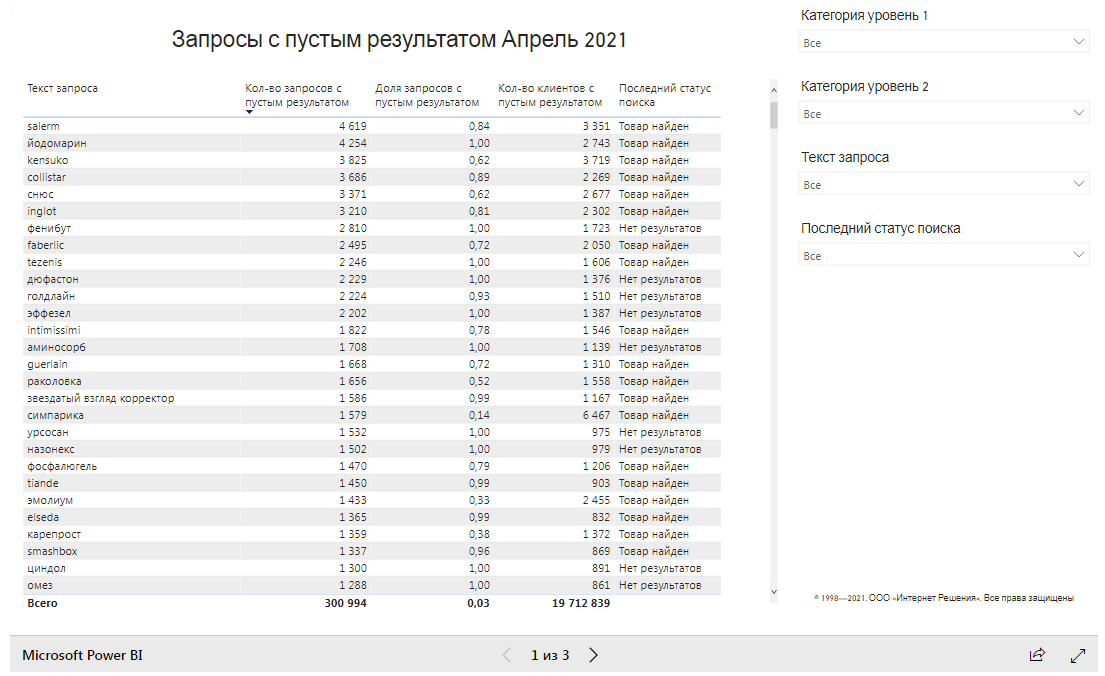This screenshot has width=1105, height=676.
Task: Select the 'симпарика' query cell
Action: pyautogui.click(x=56, y=415)
